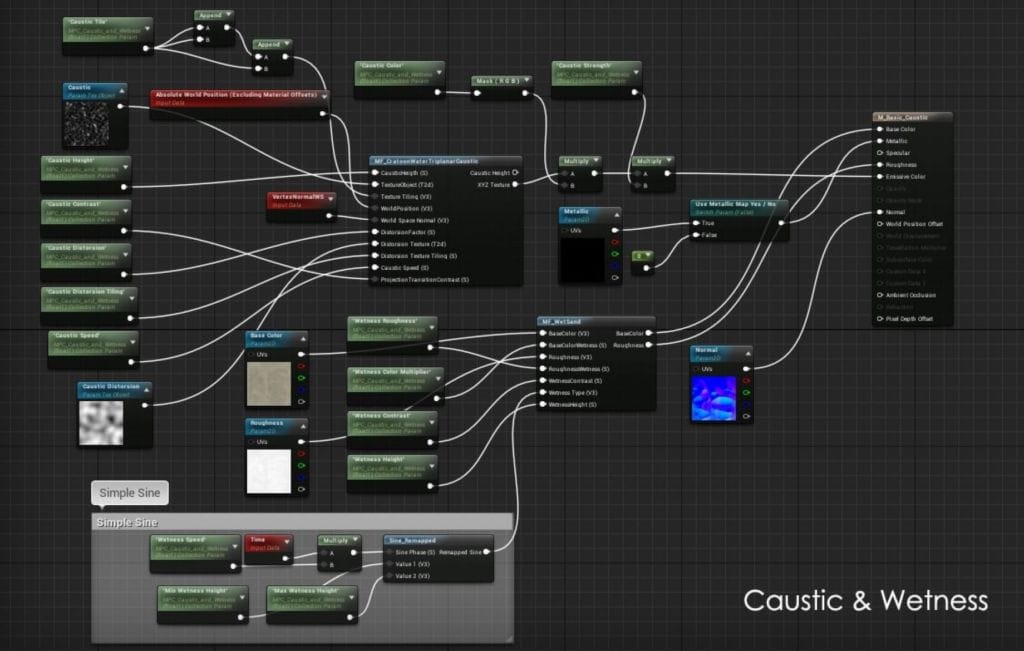Click the False pin on Use Metallic Map switch

[x=696, y=235]
